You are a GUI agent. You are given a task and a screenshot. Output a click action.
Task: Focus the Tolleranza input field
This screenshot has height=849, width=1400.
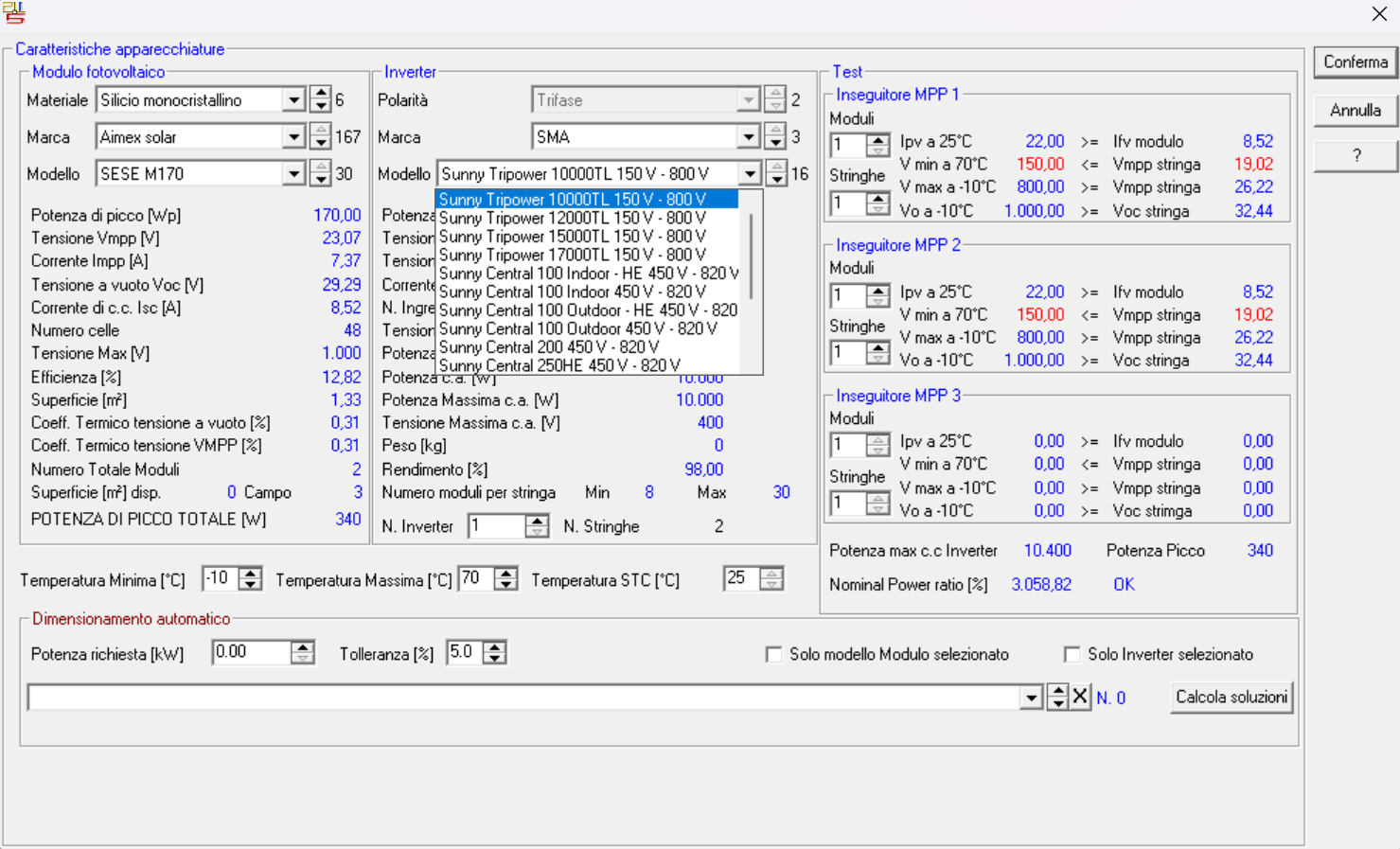pyautogui.click(x=465, y=653)
